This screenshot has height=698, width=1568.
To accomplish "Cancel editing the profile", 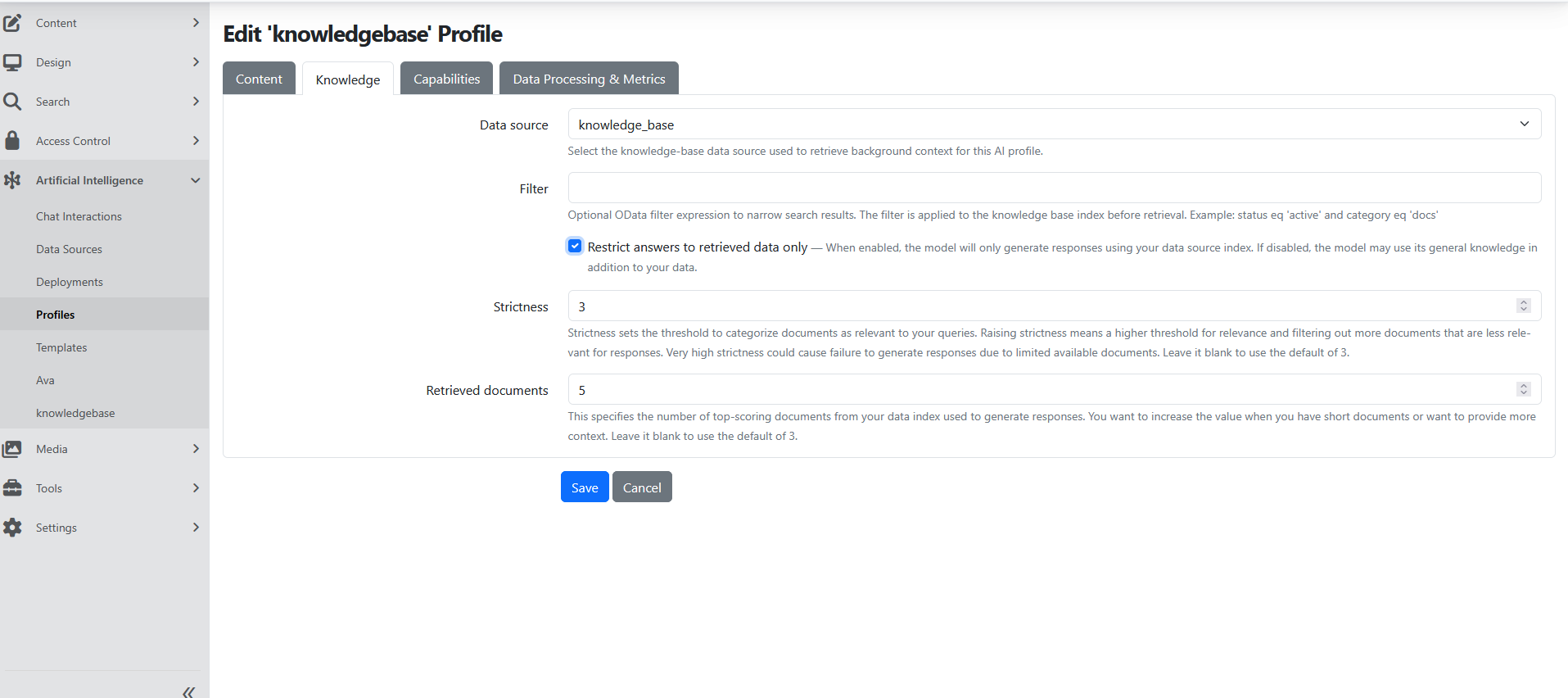I will [x=642, y=487].
